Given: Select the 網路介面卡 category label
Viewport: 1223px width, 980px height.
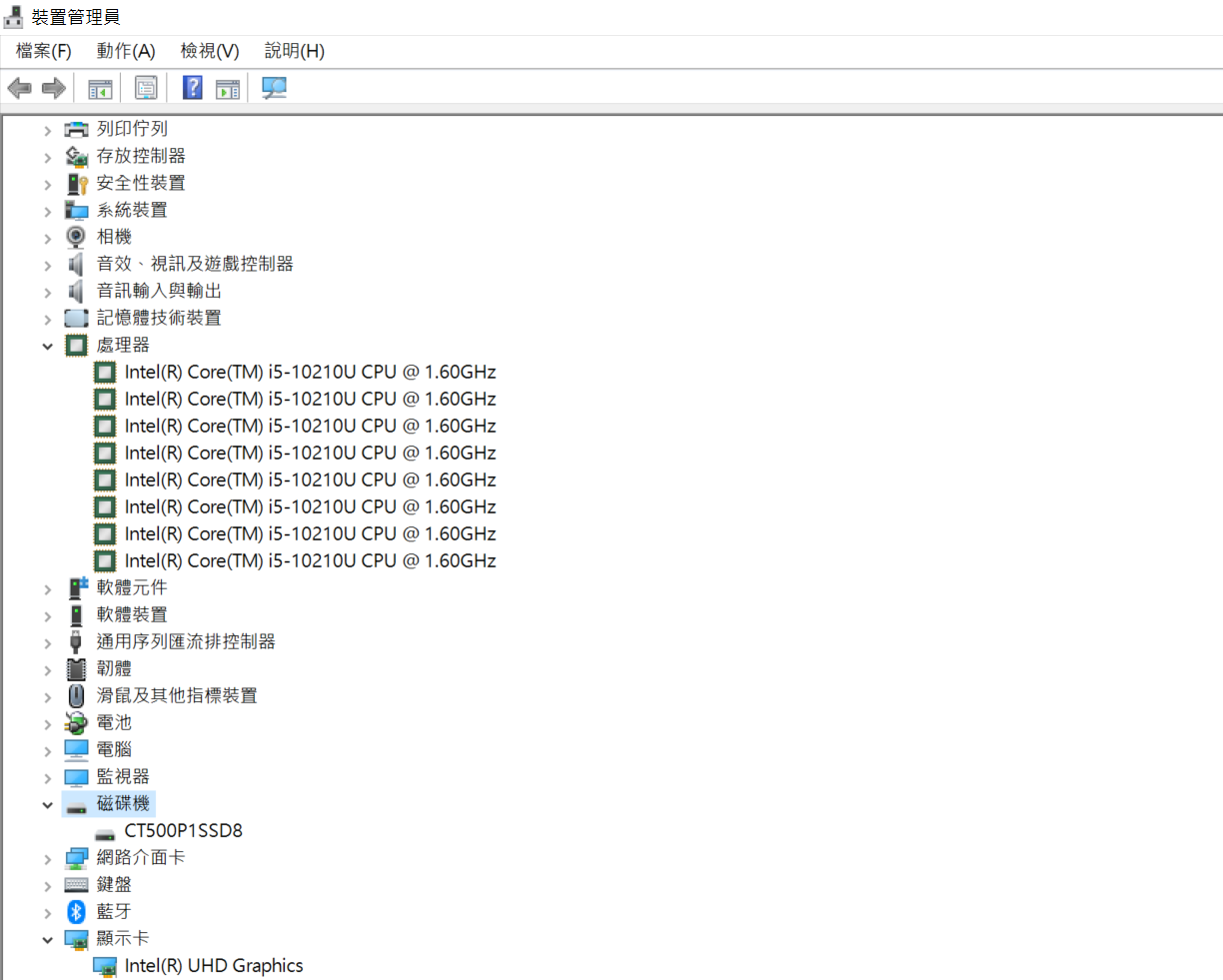Looking at the screenshot, I should (141, 857).
